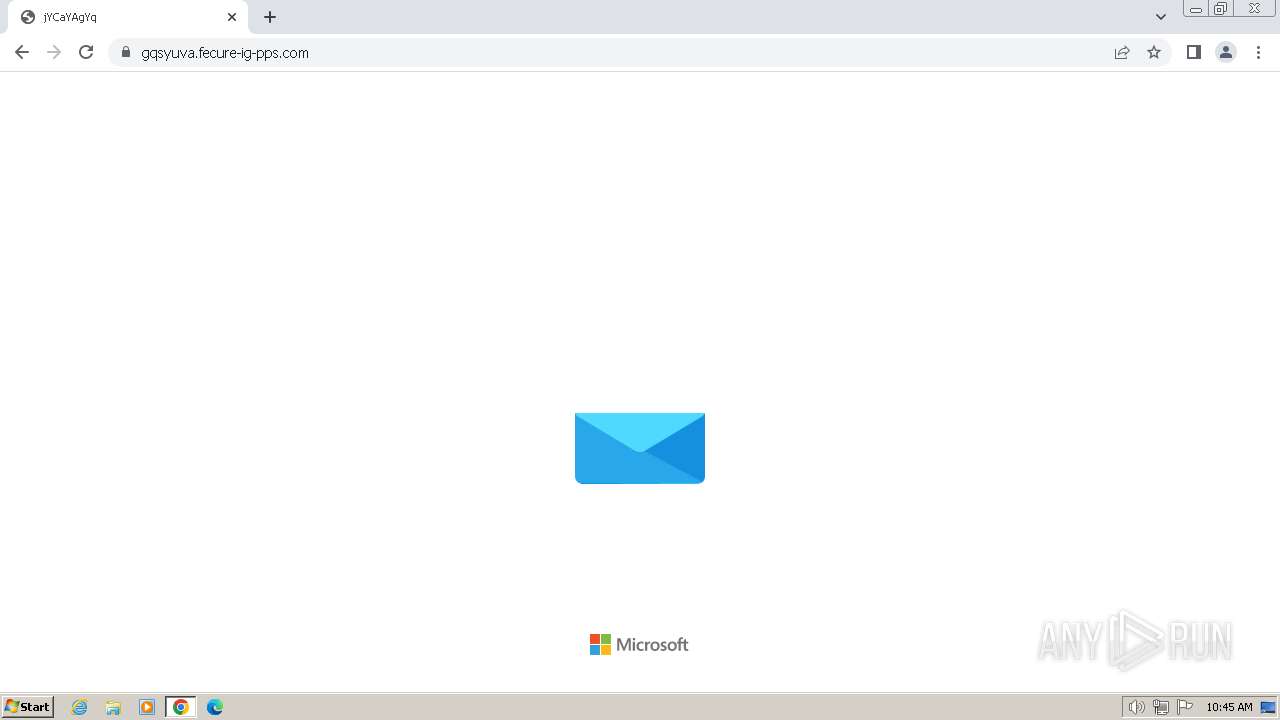Share this page from the address bar

[1122, 52]
